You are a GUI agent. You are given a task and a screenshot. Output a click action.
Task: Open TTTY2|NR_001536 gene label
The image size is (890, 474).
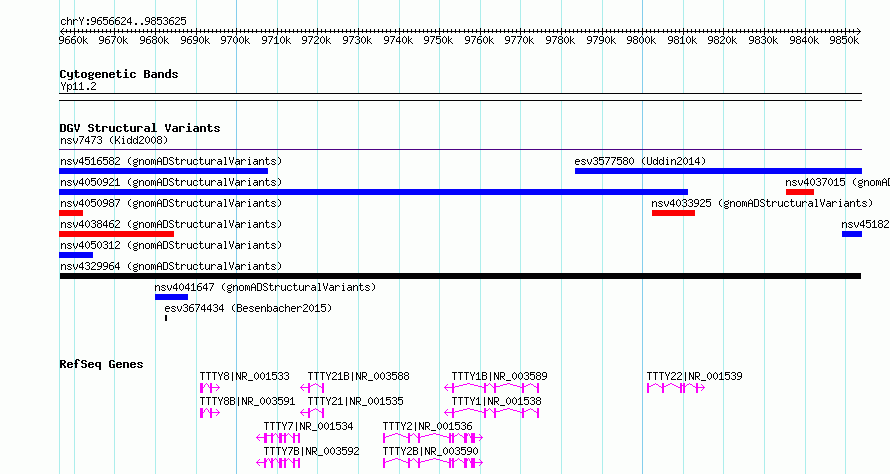tap(427, 426)
